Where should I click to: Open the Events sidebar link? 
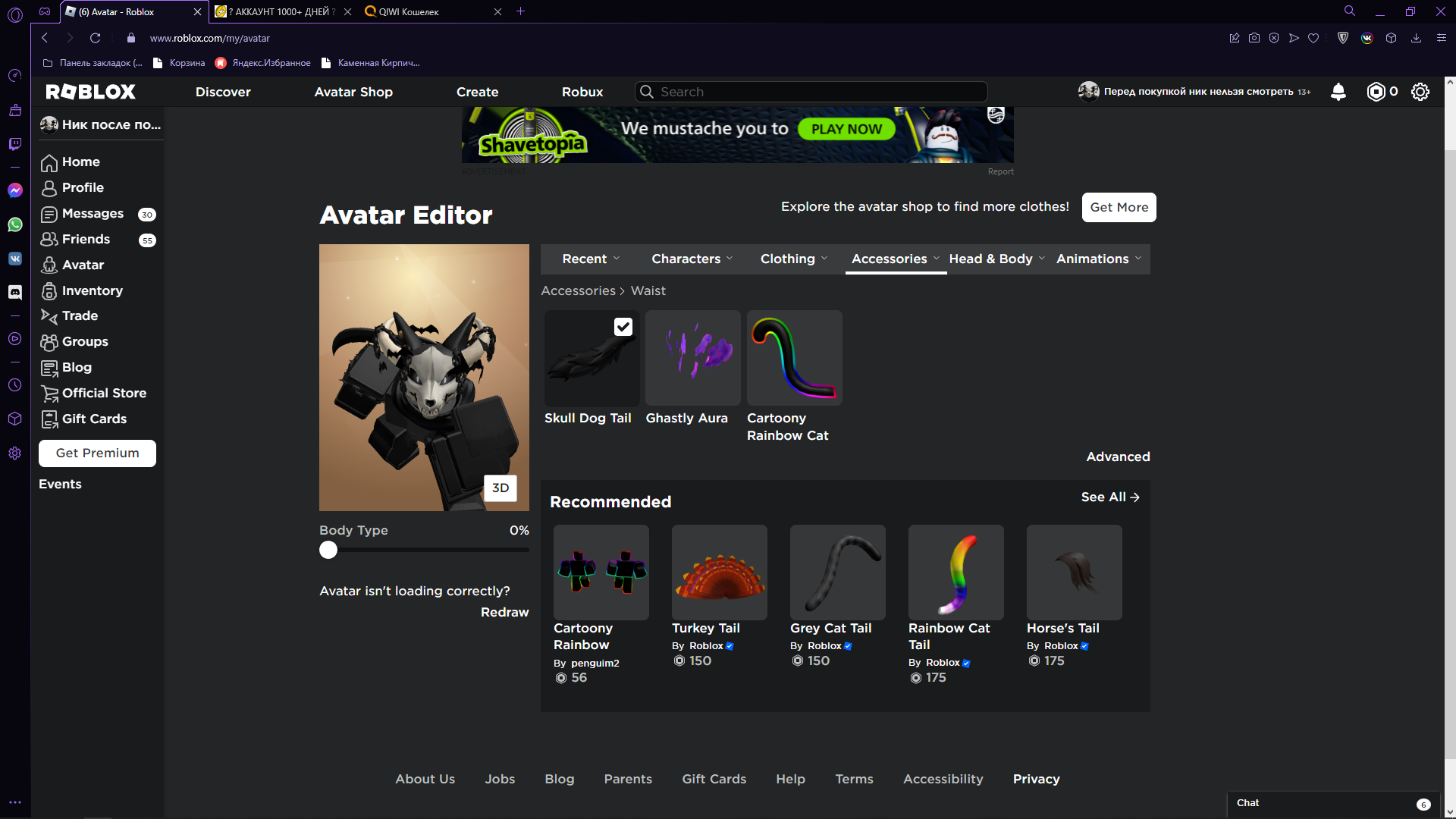coord(60,485)
